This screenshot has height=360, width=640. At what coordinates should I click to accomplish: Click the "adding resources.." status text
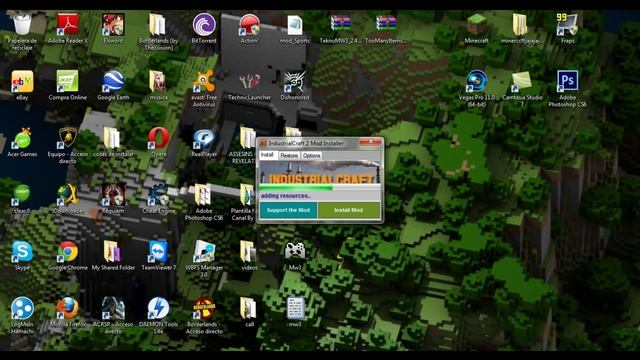click(286, 196)
